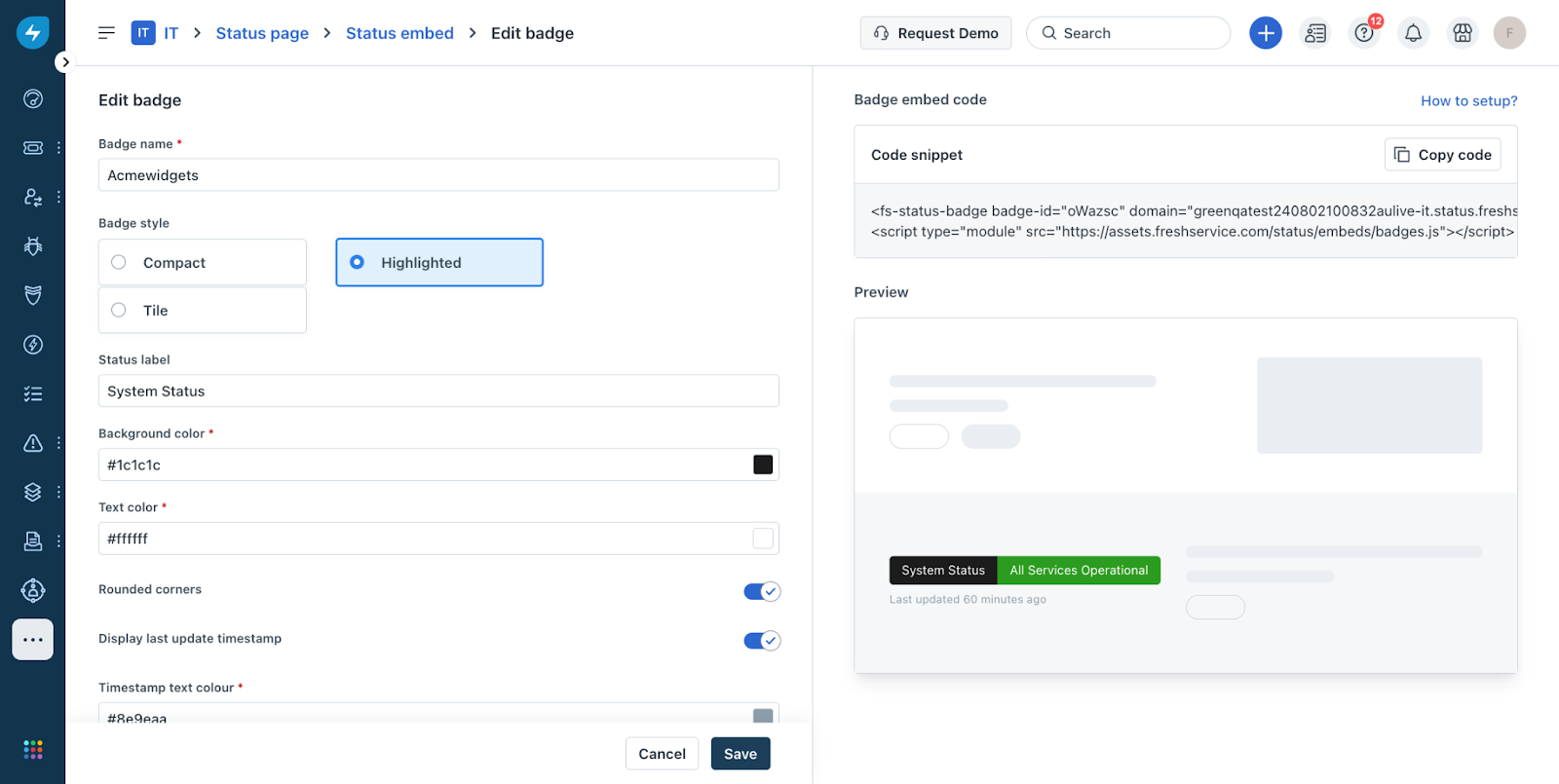Screen dimensions: 1559x784
Task: Open the white text color swatch
Action: click(x=763, y=539)
